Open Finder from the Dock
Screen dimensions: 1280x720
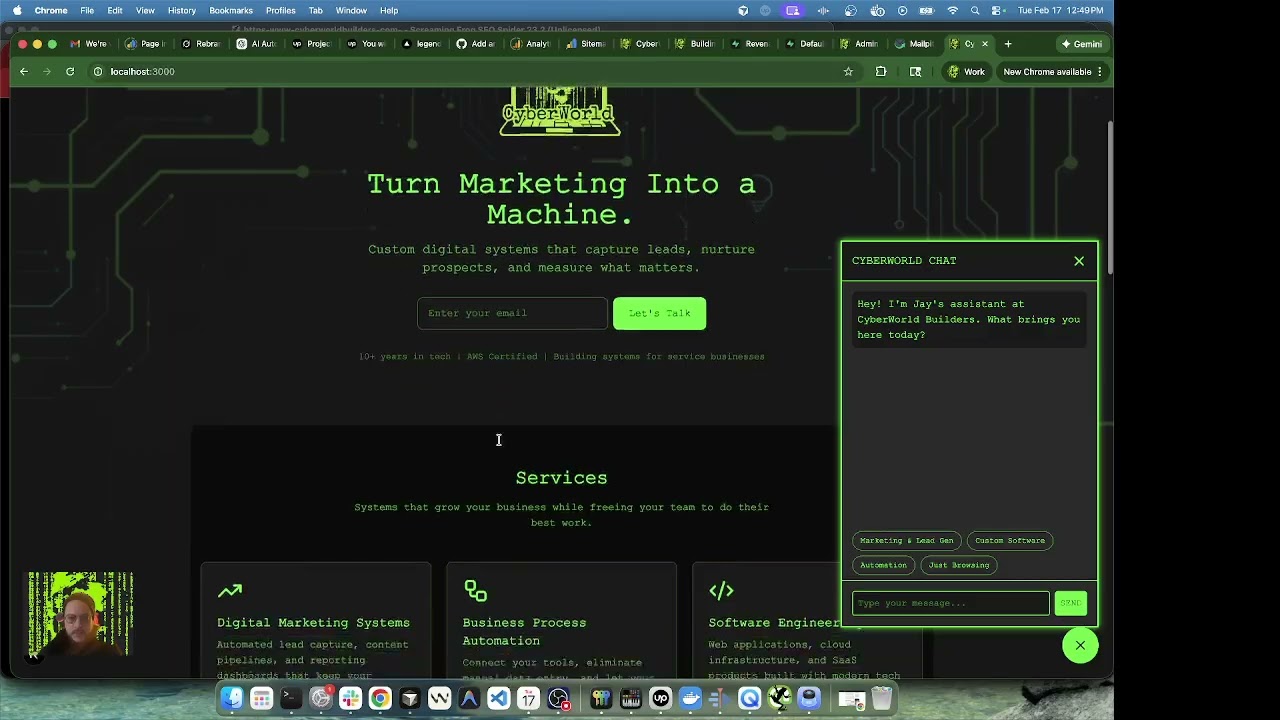point(232,699)
